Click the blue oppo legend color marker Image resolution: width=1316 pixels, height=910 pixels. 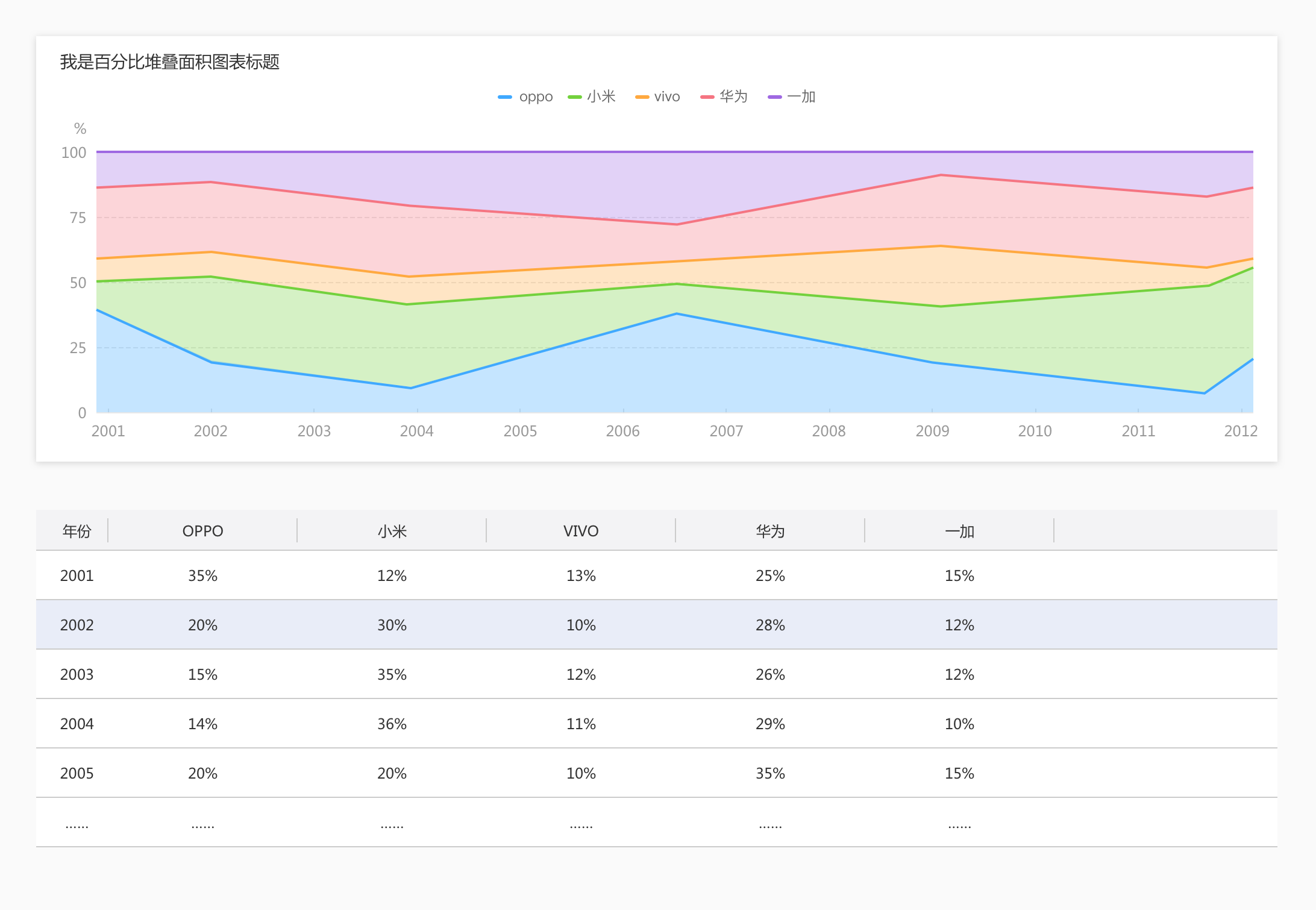(x=505, y=97)
